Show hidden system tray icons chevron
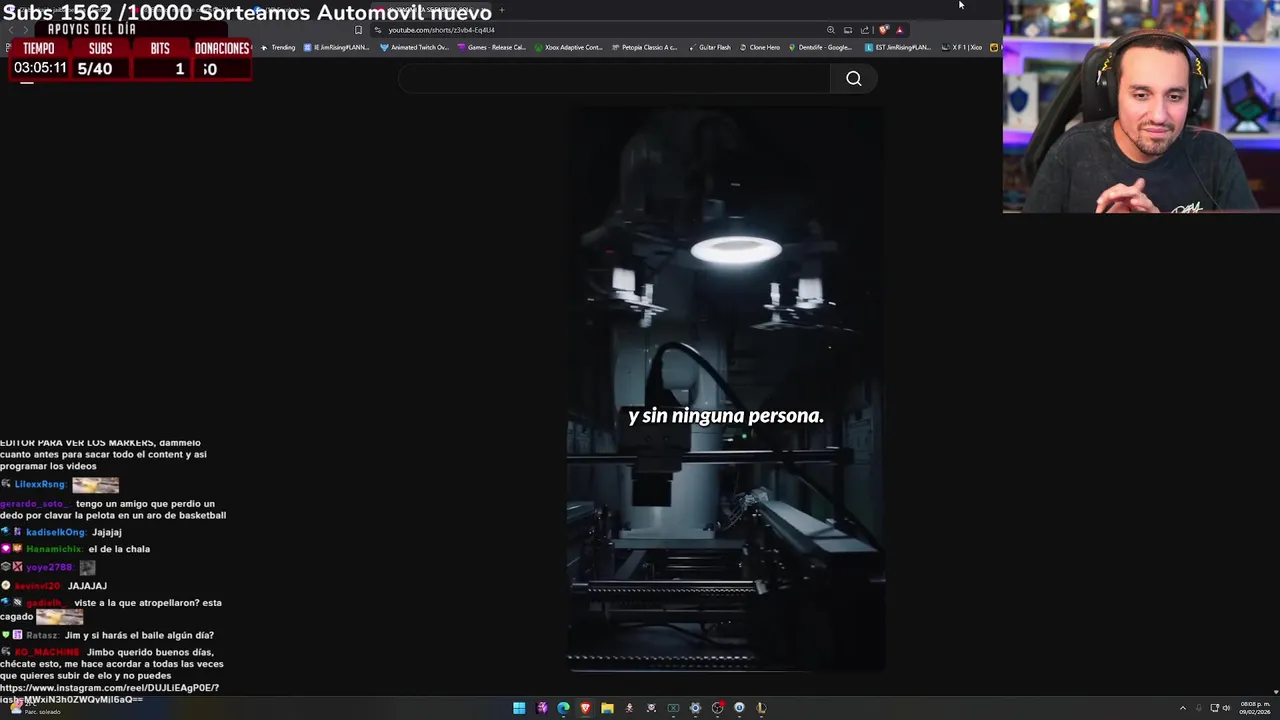This screenshot has width=1280, height=720. [x=1182, y=708]
